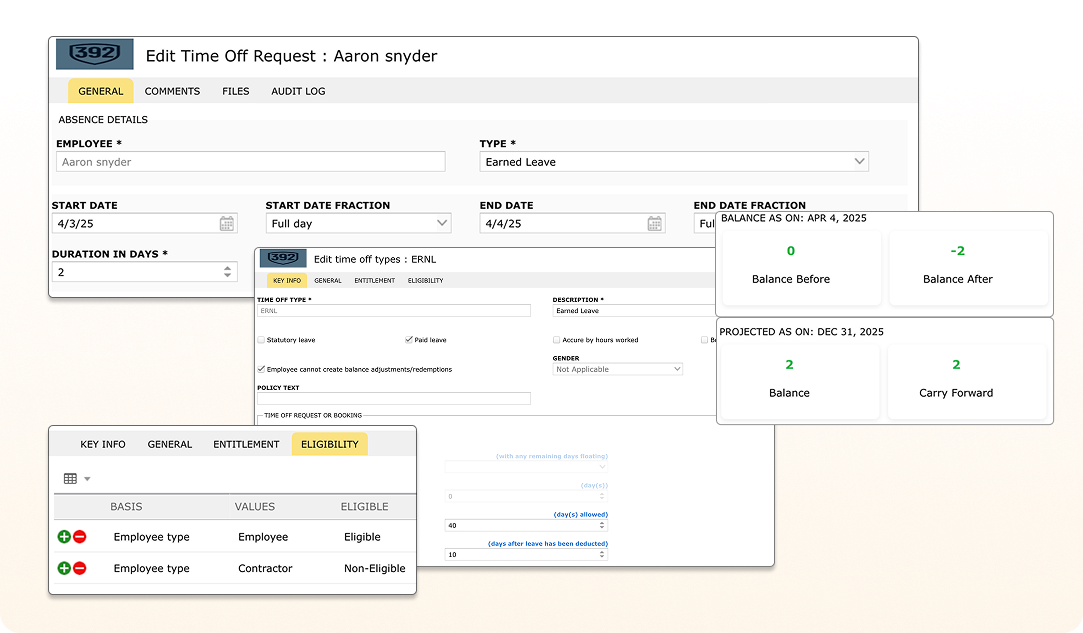This screenshot has width=1083, height=633.
Task: Click the Duration in Days stepper arrows
Action: coord(227,272)
